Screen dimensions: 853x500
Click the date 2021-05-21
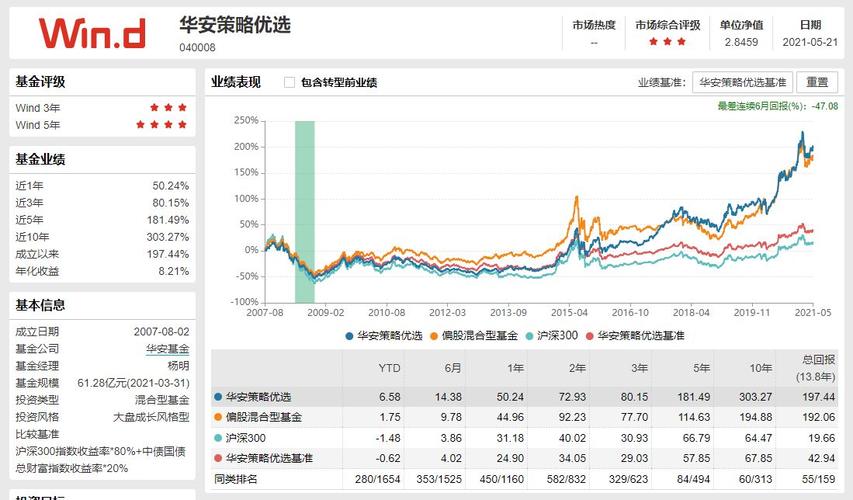pyautogui.click(x=810, y=42)
